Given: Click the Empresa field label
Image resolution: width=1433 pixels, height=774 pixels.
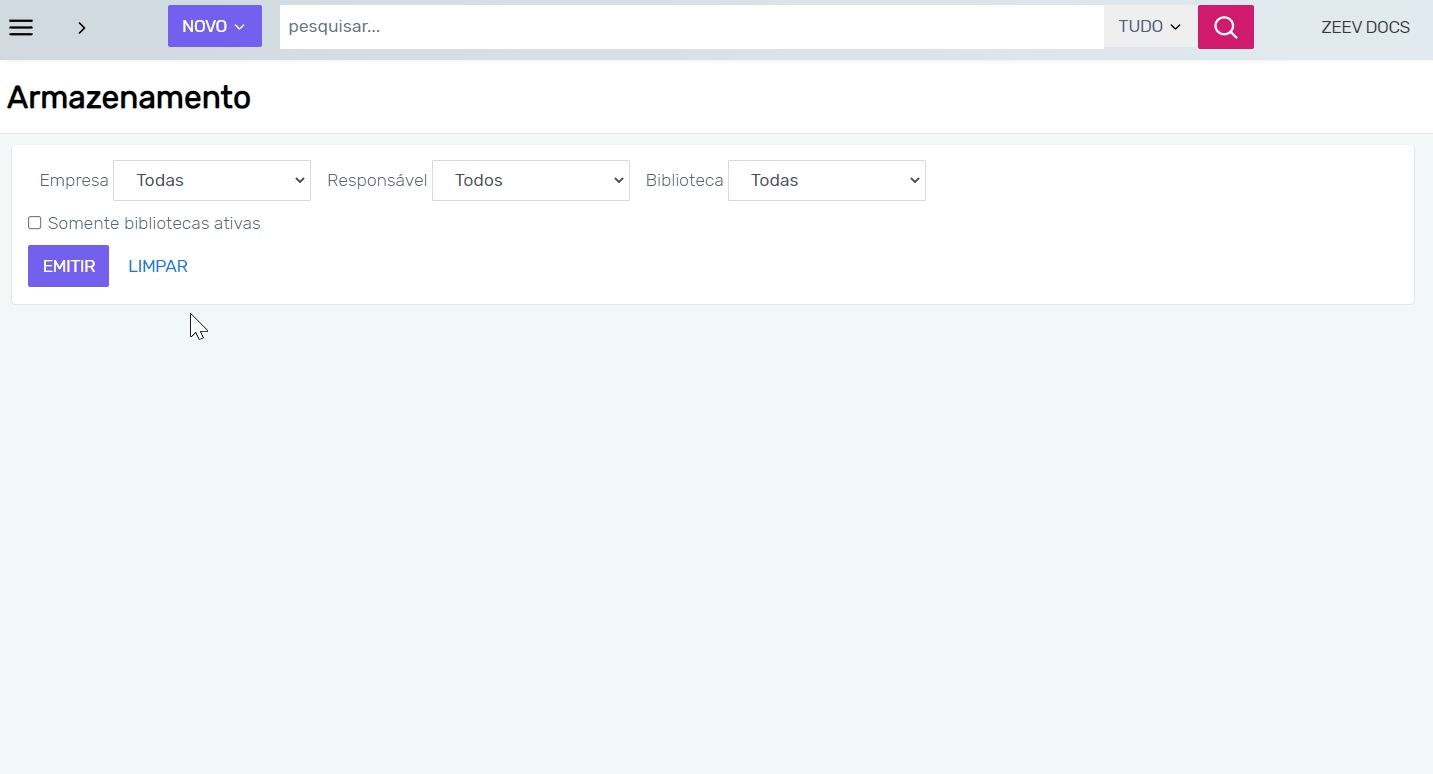Looking at the screenshot, I should (x=74, y=181).
